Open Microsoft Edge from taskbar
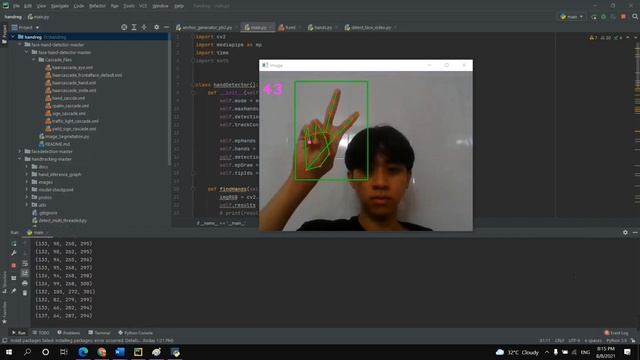The width and height of the screenshot is (640, 360). pos(83,352)
